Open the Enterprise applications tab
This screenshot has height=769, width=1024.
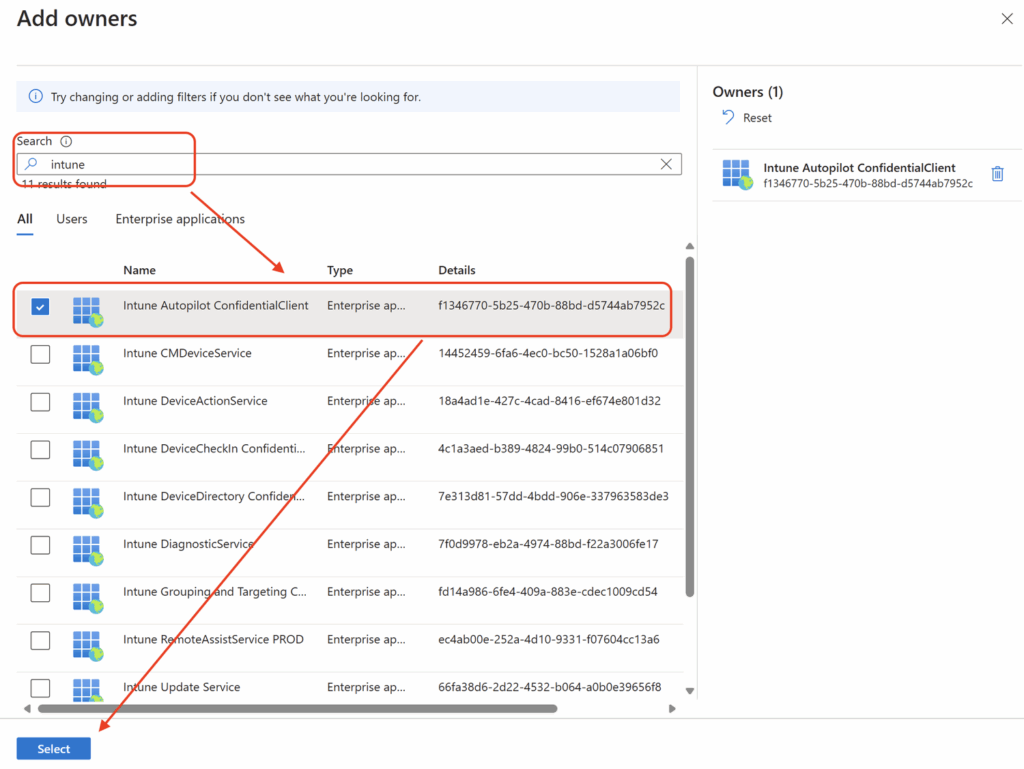[x=180, y=219]
